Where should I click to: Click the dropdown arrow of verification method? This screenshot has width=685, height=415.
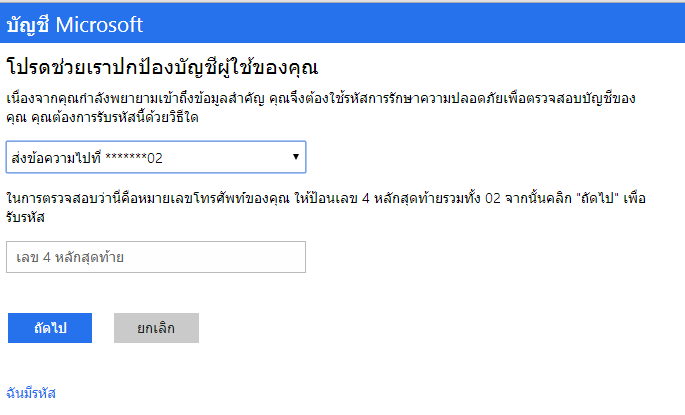296,157
